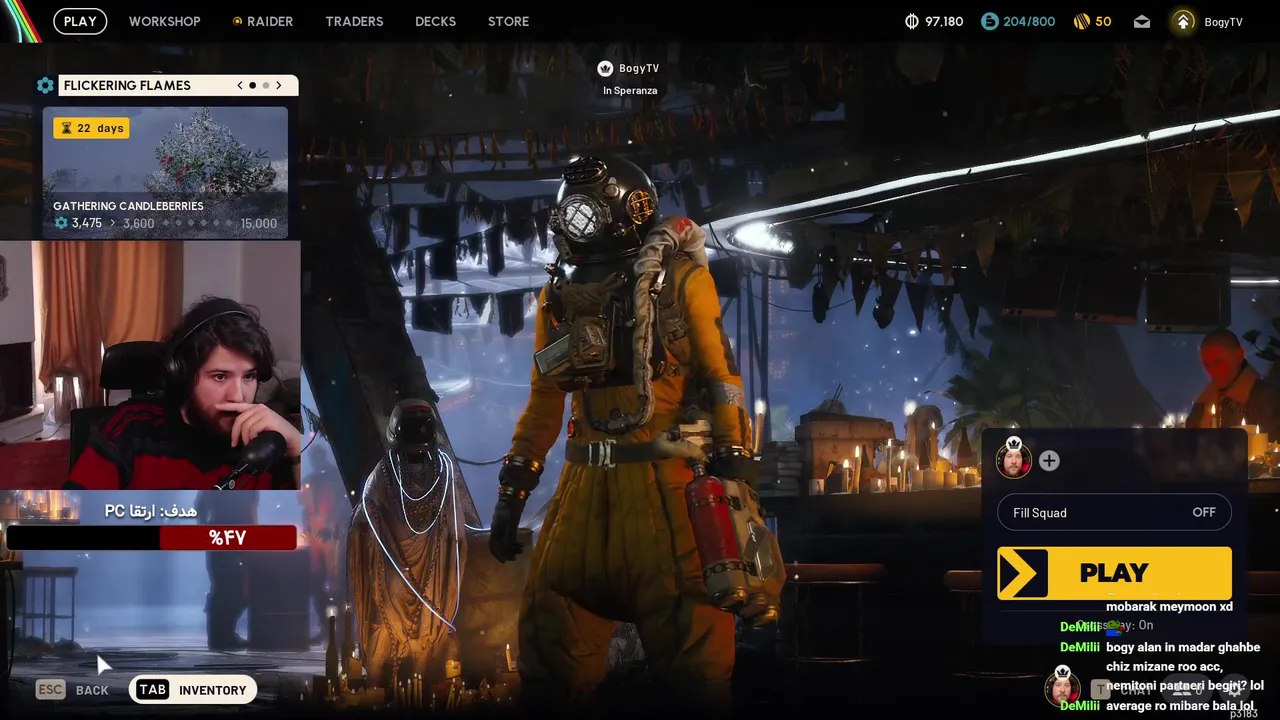Select the second event page dot
Screen dimensions: 1280x720
[265, 85]
